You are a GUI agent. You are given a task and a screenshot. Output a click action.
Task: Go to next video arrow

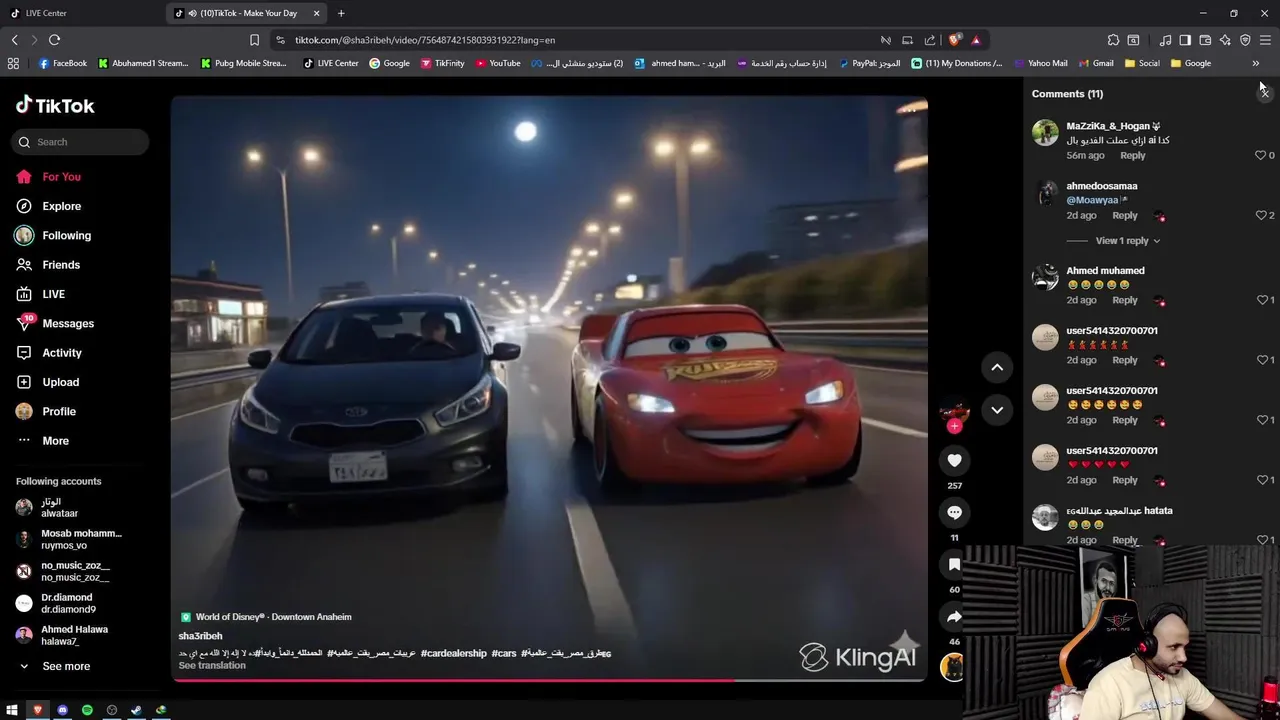997,410
